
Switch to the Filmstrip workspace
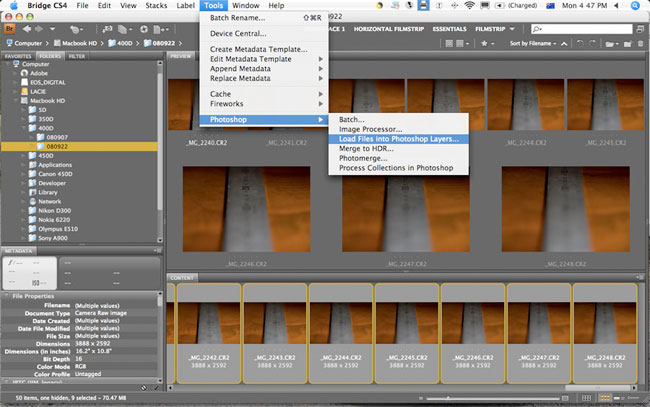[490, 29]
